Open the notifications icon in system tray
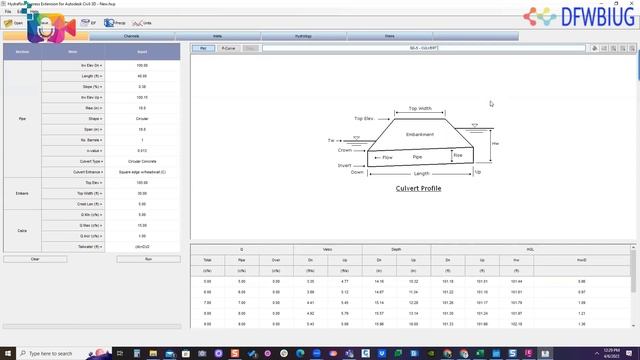Image resolution: width=640 pixels, height=360 pixels. point(629,353)
